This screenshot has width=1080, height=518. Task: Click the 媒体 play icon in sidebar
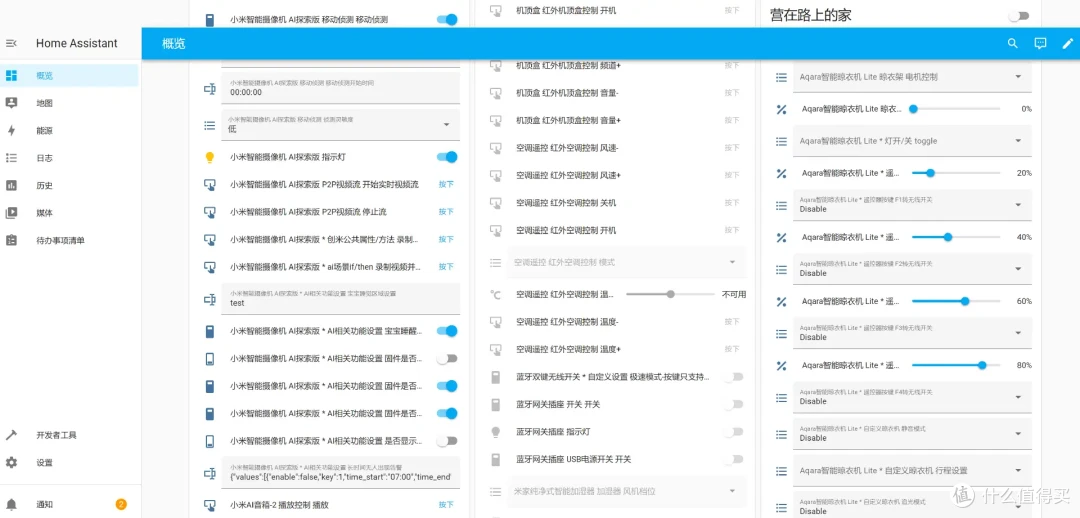pyautogui.click(x=11, y=213)
